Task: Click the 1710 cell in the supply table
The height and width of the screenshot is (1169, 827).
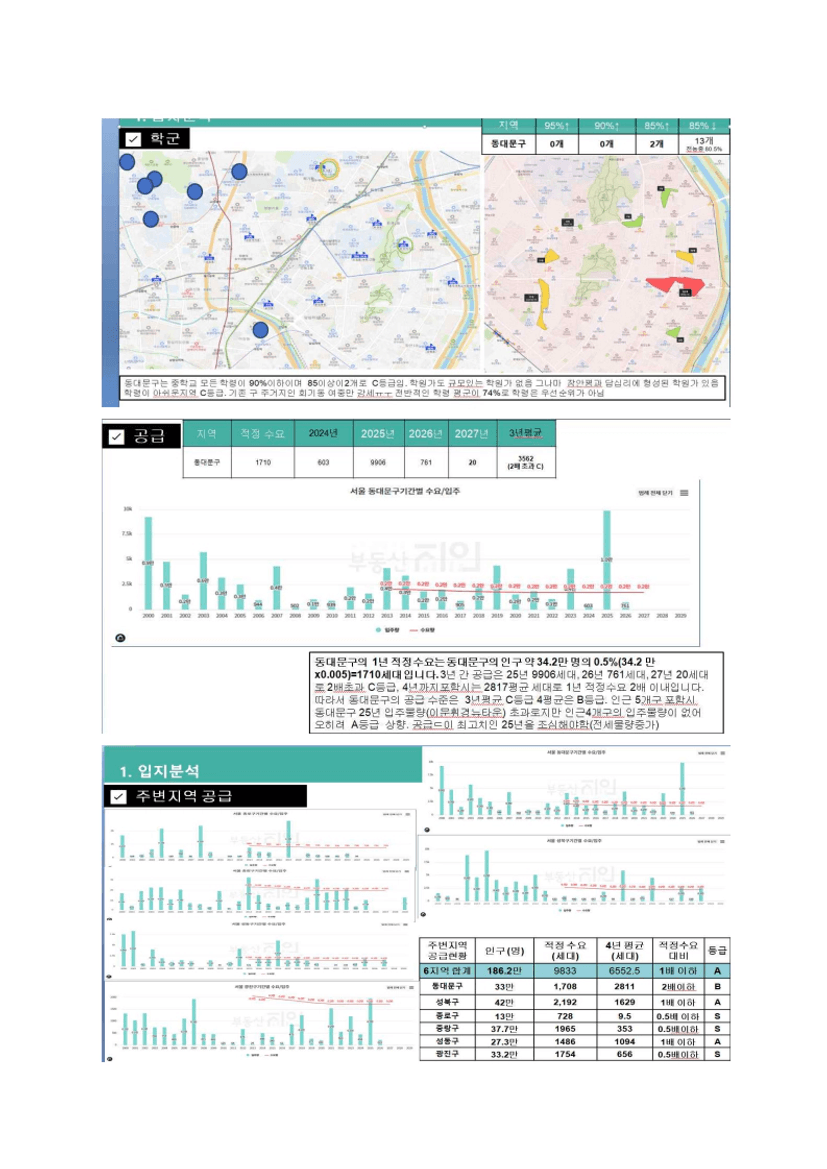Action: (x=262, y=462)
